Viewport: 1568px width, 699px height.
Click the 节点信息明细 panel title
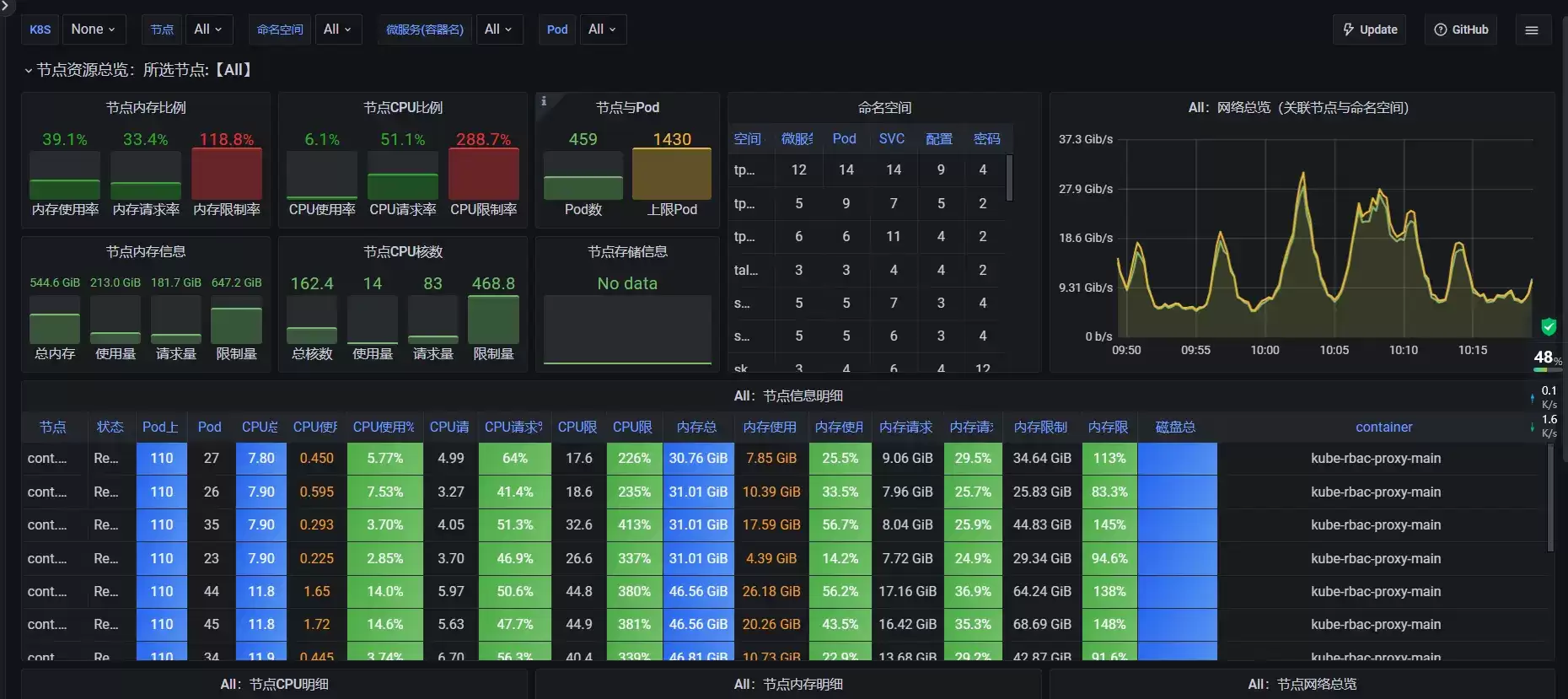[788, 396]
